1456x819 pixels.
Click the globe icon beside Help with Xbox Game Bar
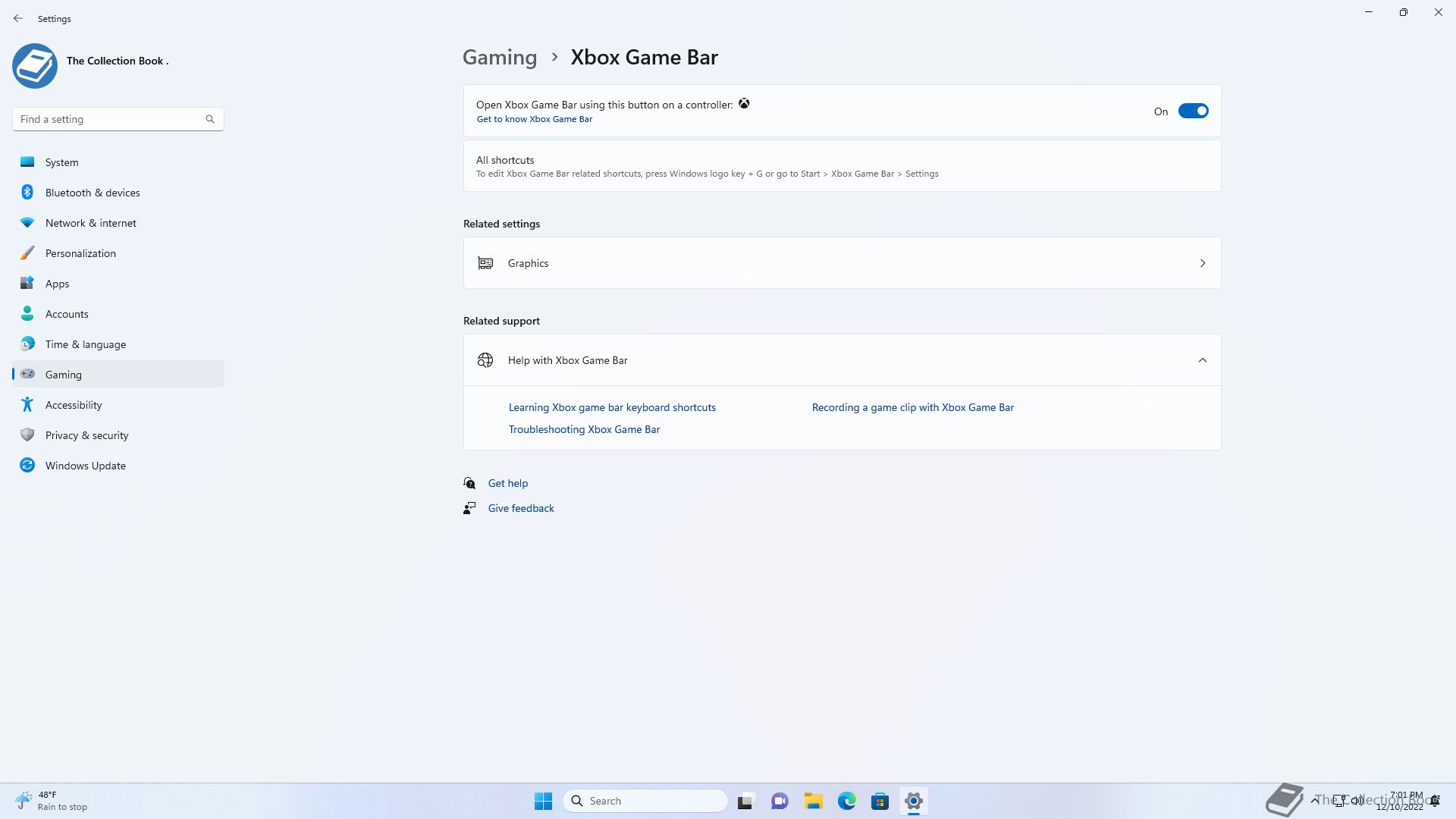tap(485, 360)
